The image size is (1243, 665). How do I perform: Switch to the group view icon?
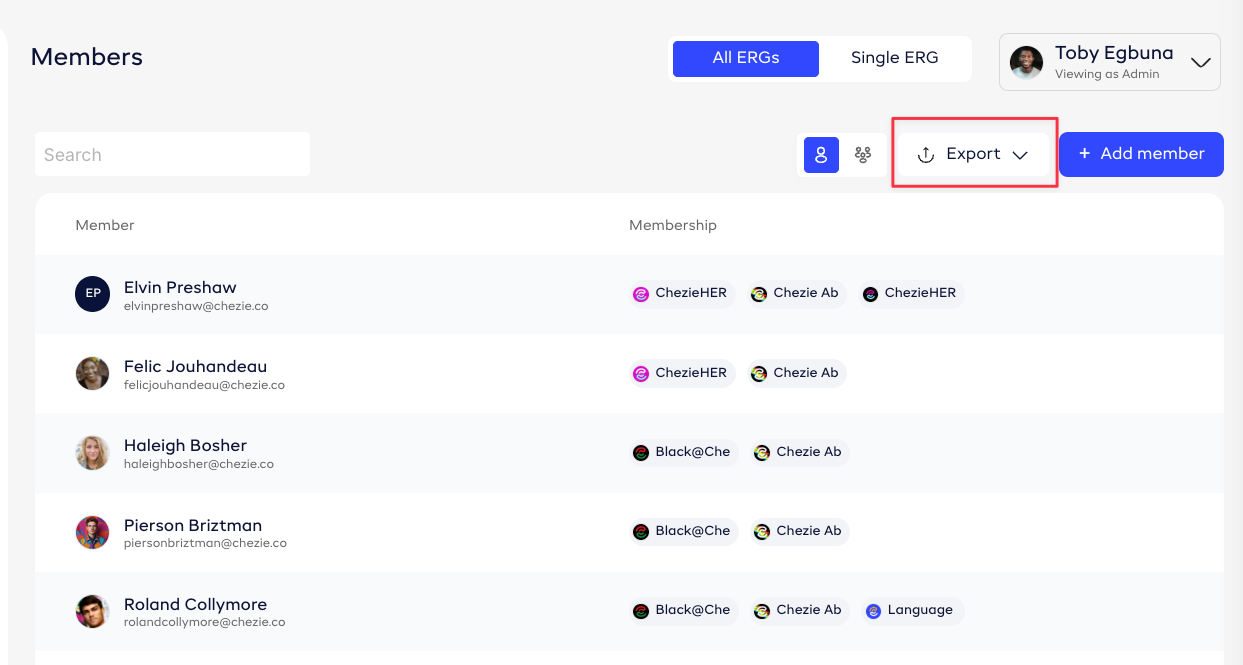(x=862, y=155)
